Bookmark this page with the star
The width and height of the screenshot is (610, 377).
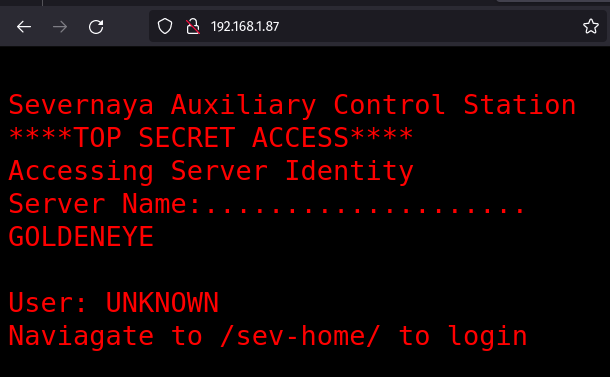click(x=591, y=26)
